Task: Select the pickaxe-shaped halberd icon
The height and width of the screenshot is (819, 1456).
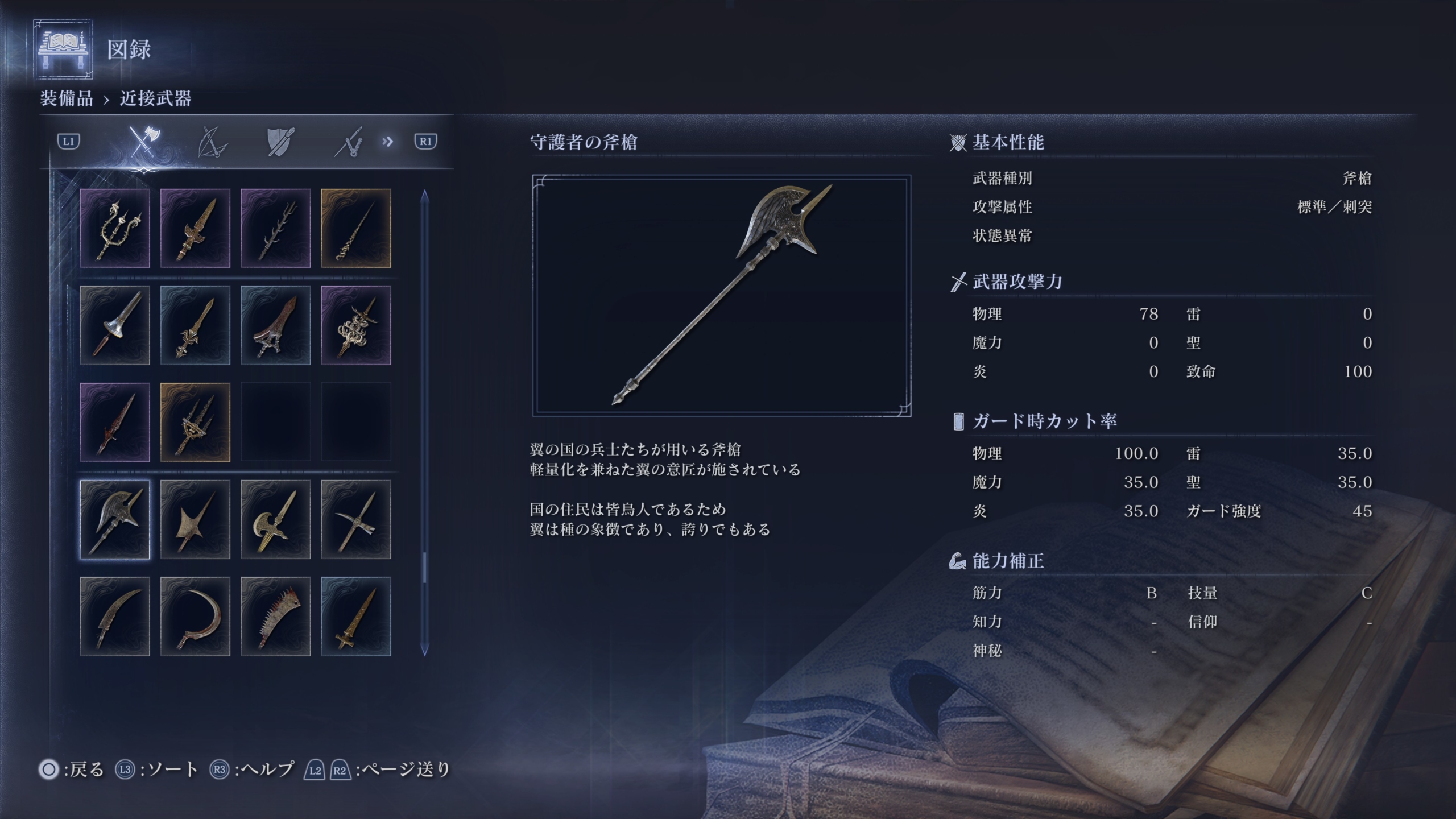Action: tap(356, 519)
